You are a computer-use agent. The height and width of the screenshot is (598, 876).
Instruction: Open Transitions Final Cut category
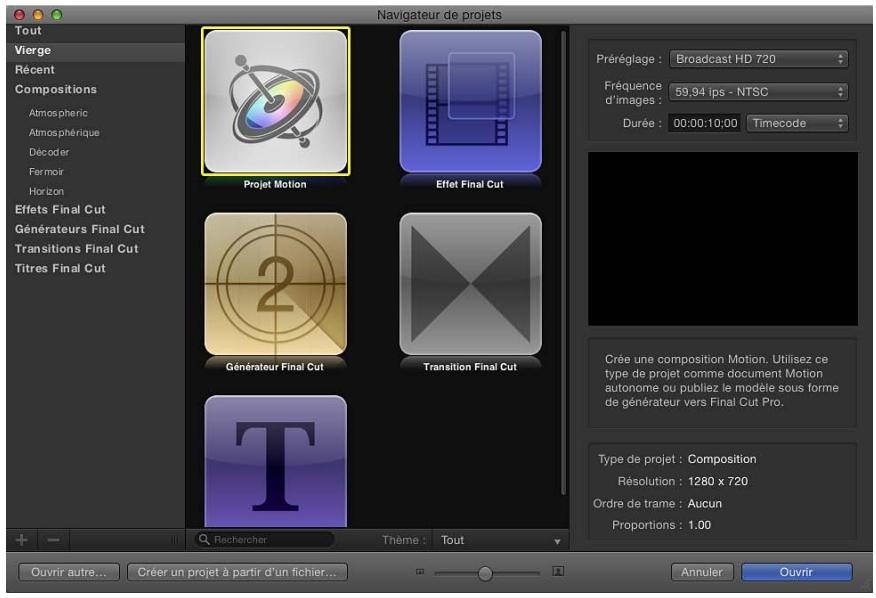(96, 249)
